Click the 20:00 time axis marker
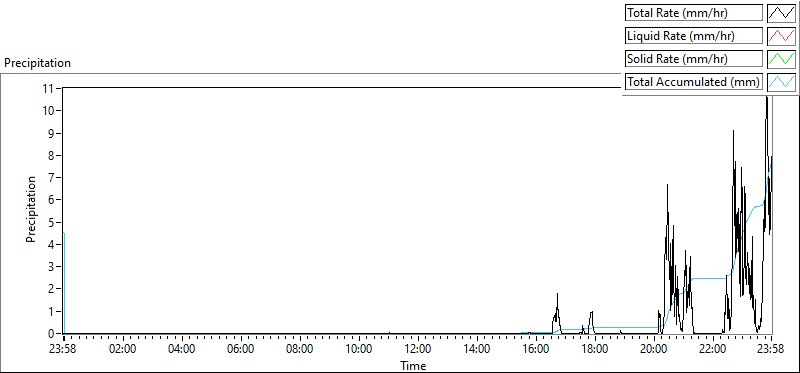The image size is (800, 373). [654, 350]
